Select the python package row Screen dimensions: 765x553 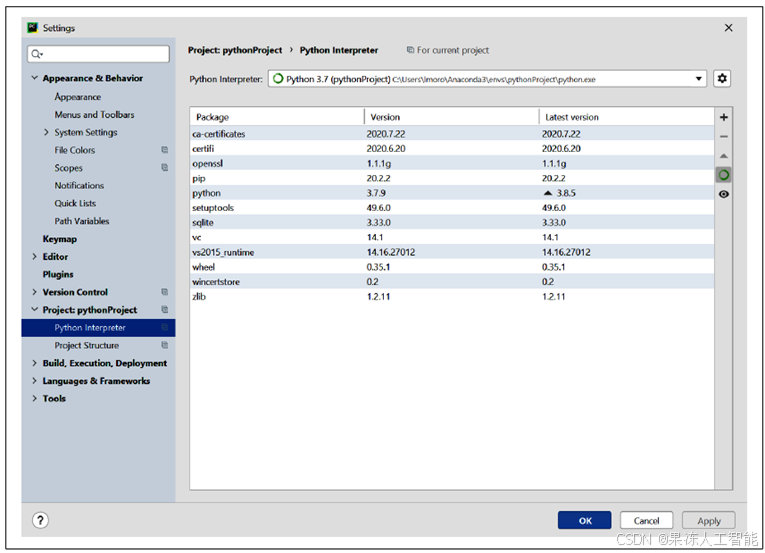click(x=452, y=193)
